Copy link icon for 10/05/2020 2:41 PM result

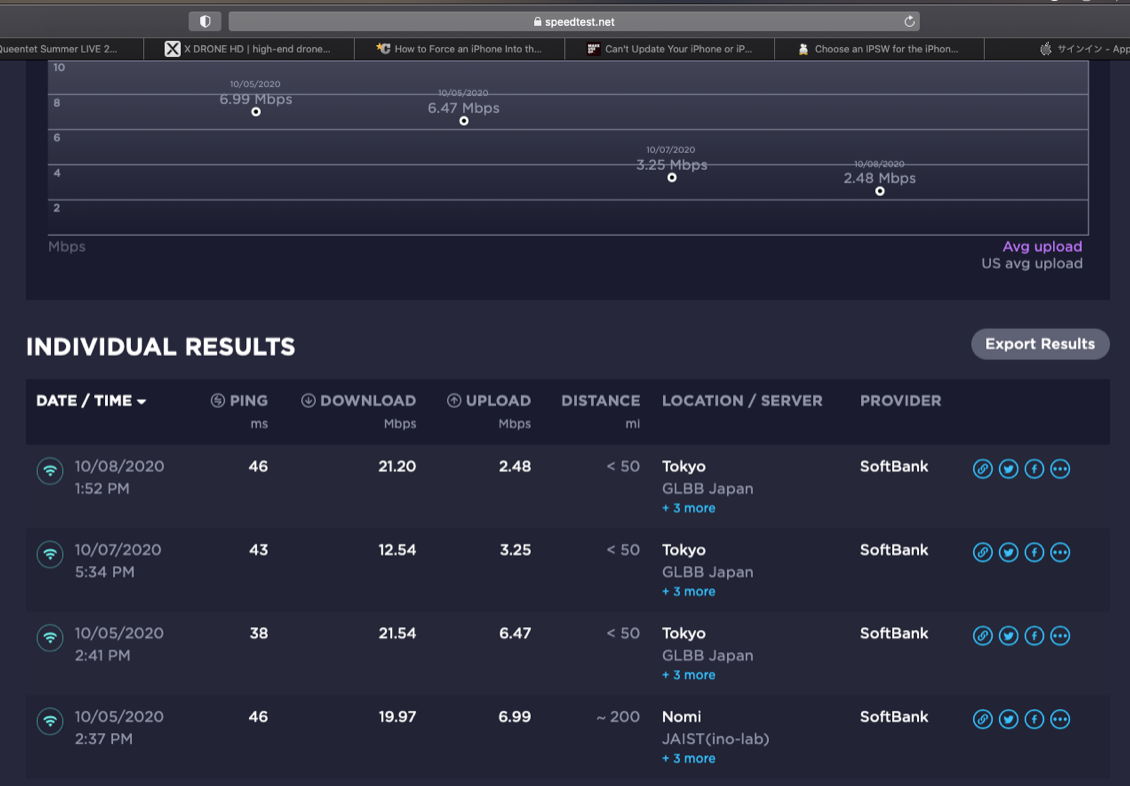[982, 636]
